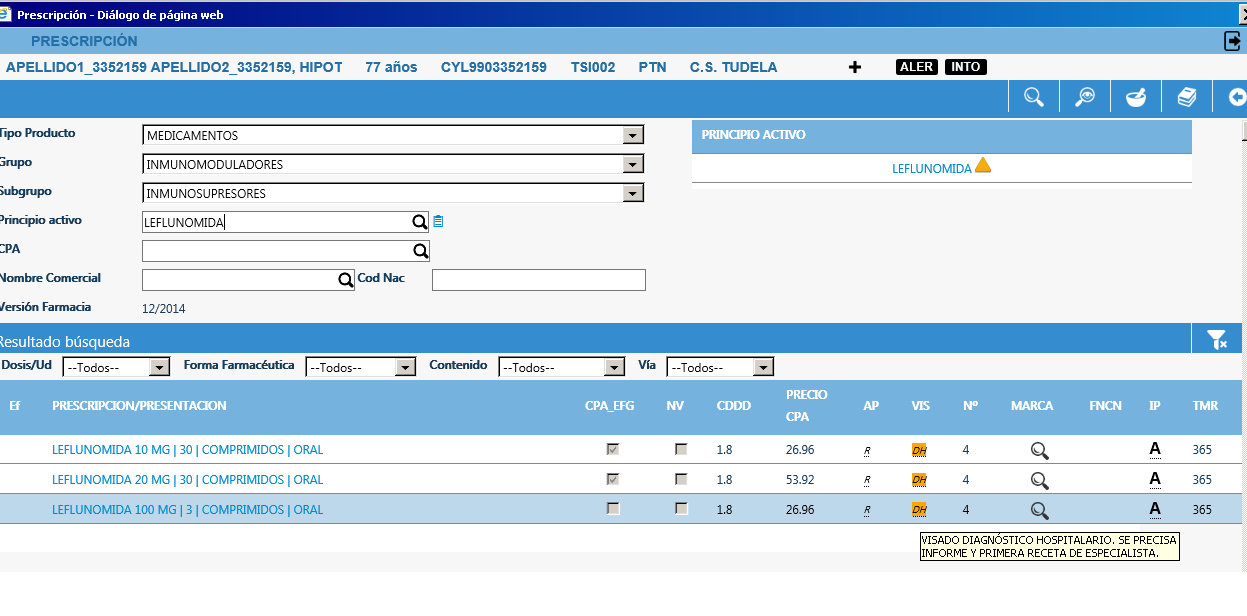Click the magnifier search icon in the blue toolbar

click(x=1034, y=97)
